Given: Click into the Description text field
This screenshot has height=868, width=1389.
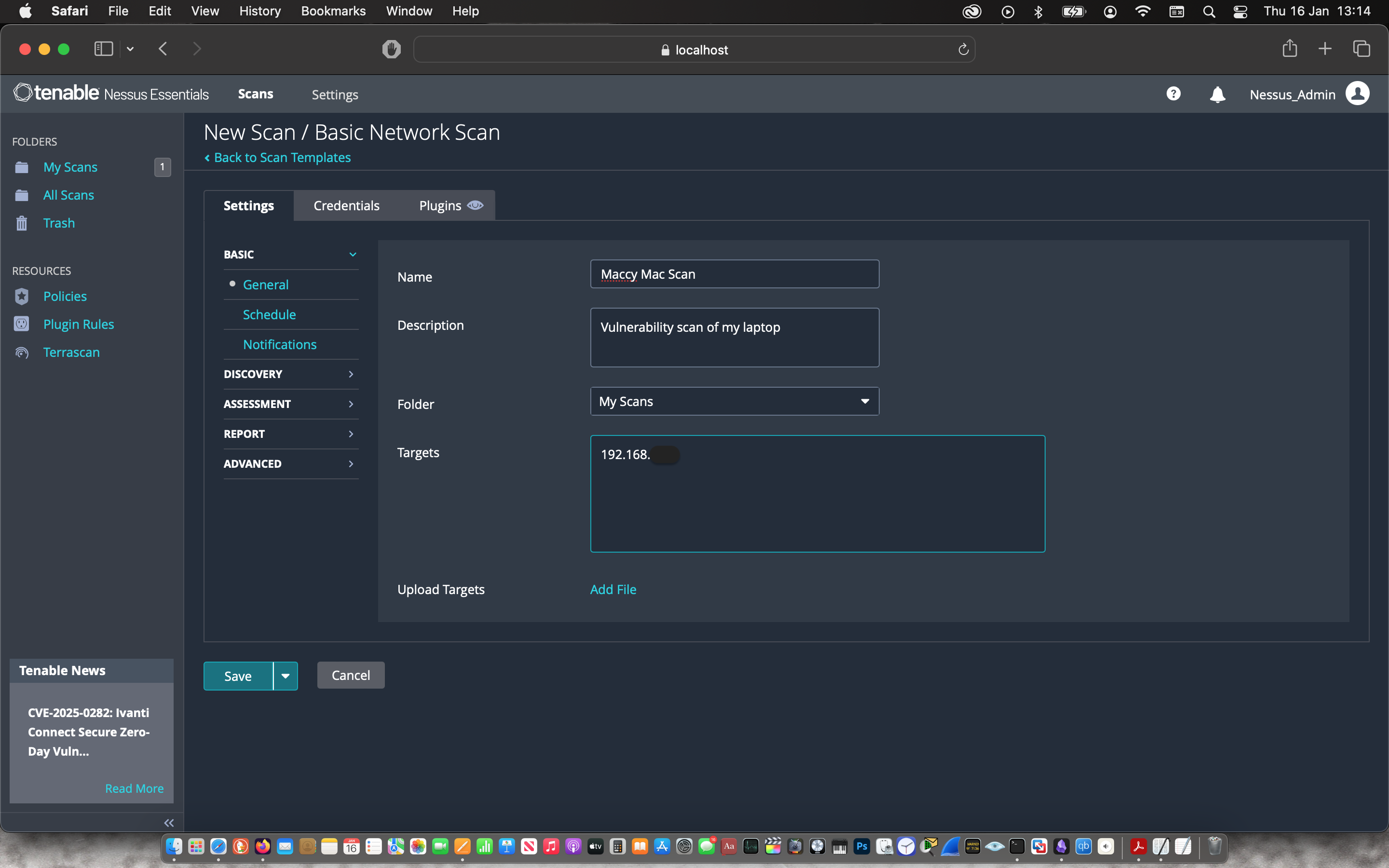Looking at the screenshot, I should coord(734,338).
